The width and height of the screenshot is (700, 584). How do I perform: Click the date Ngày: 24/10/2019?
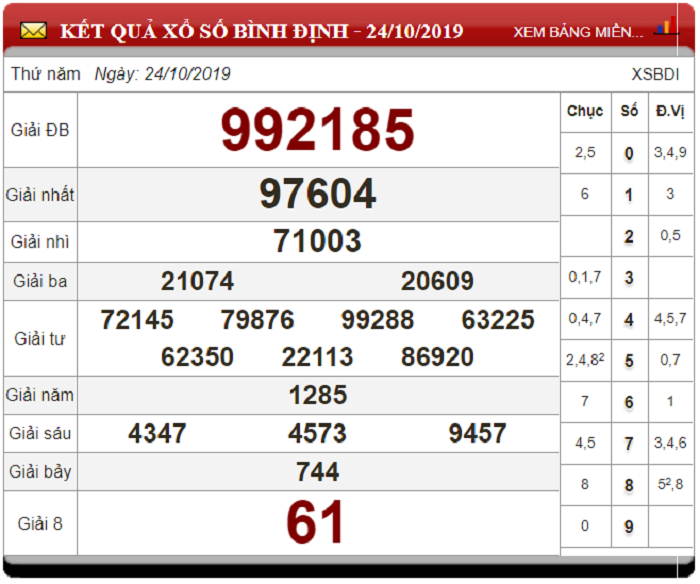tap(162, 74)
